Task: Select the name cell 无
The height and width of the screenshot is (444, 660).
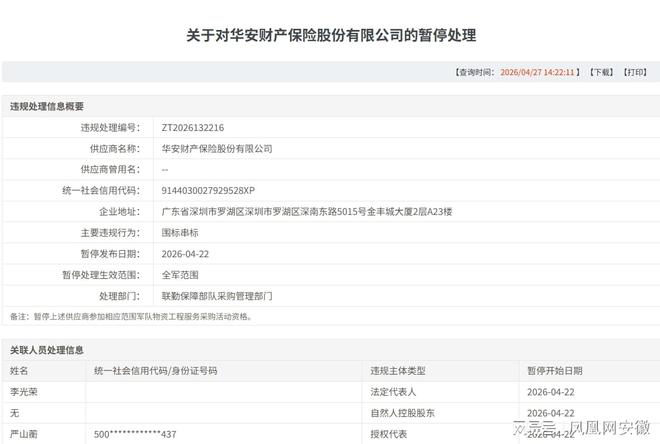Action: tap(14, 413)
